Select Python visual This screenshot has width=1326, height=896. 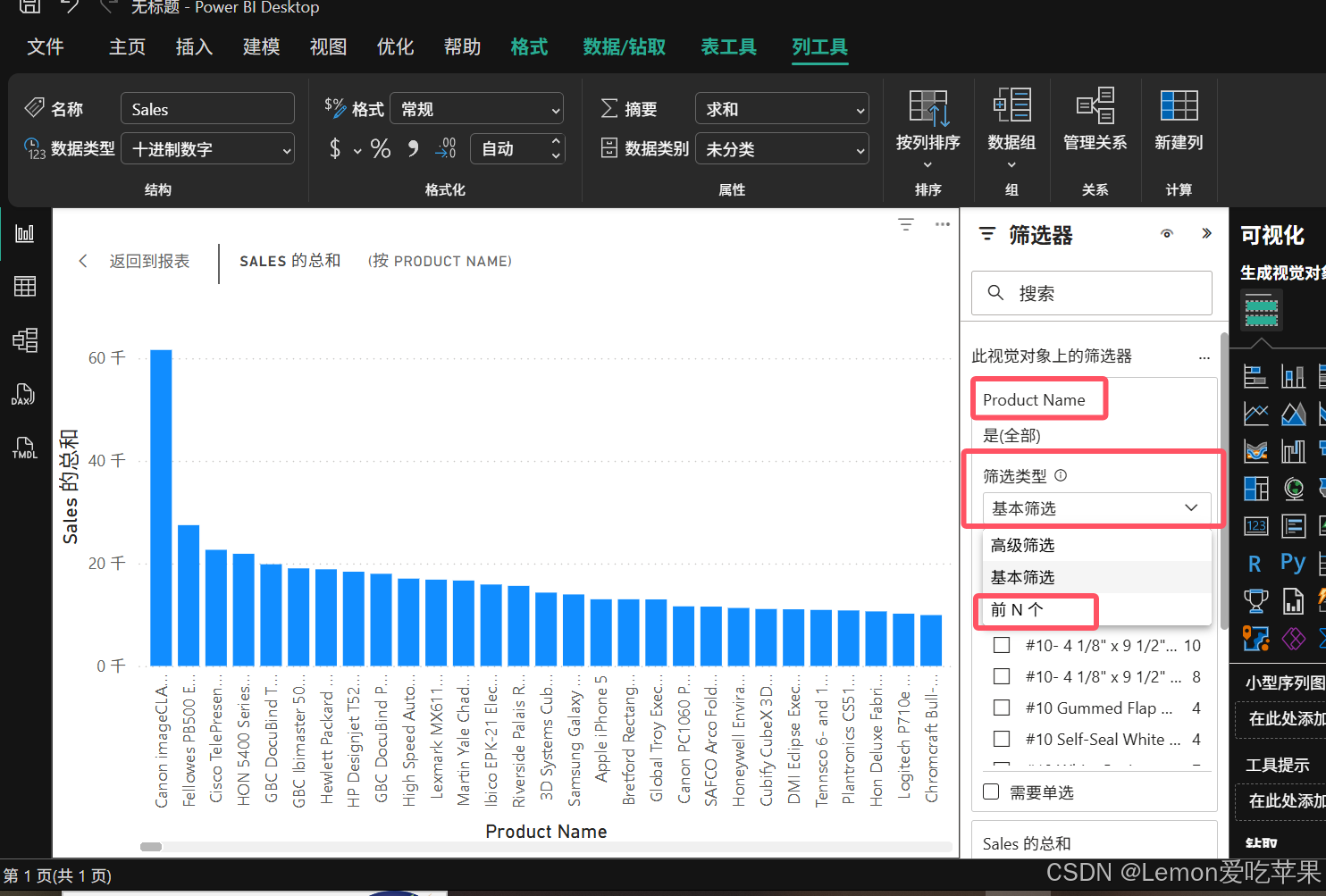pyautogui.click(x=1293, y=563)
